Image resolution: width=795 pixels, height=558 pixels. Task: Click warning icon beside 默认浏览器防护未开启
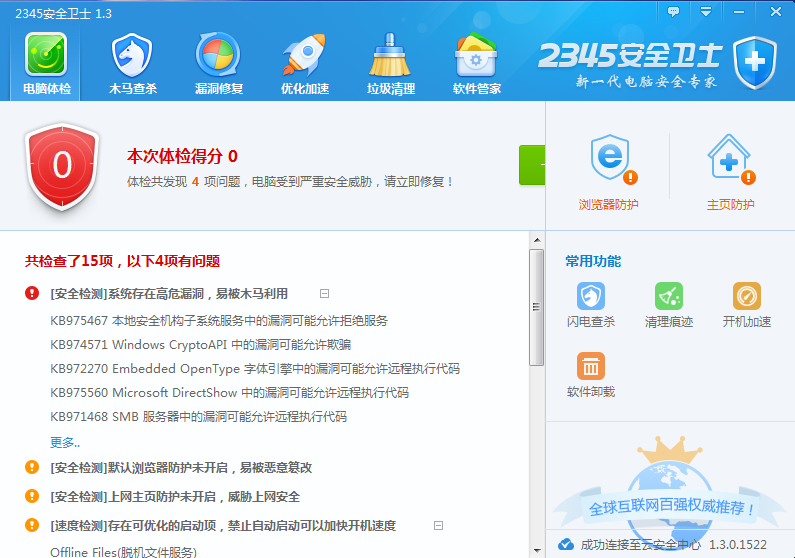click(x=32, y=467)
